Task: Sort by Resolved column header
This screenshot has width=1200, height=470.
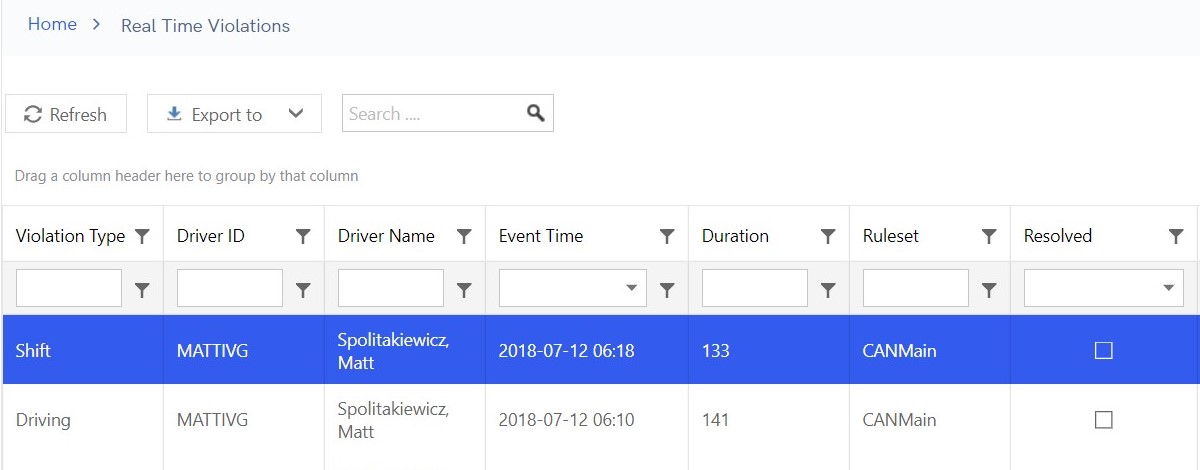Action: click(1058, 236)
